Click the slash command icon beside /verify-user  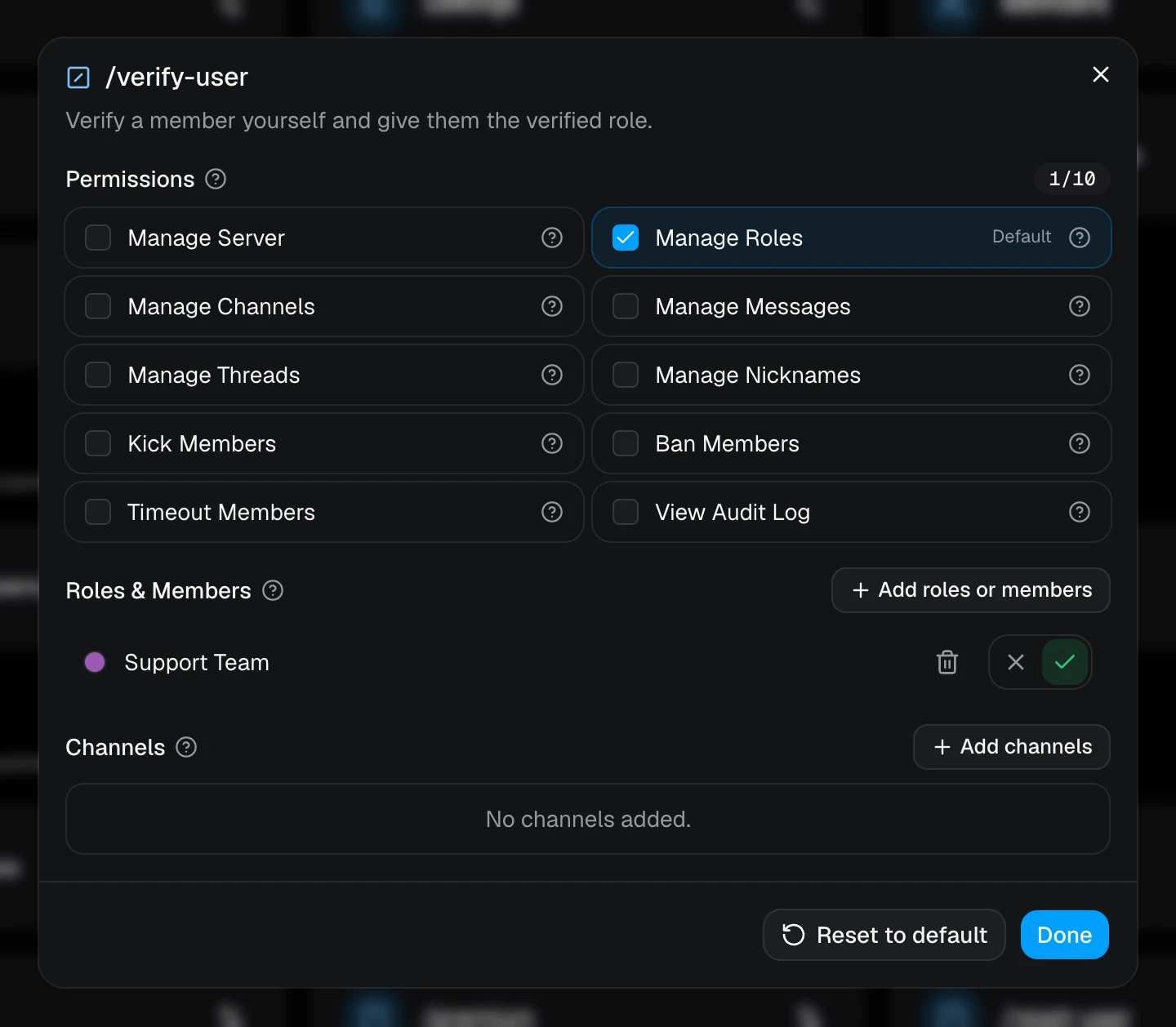point(78,78)
